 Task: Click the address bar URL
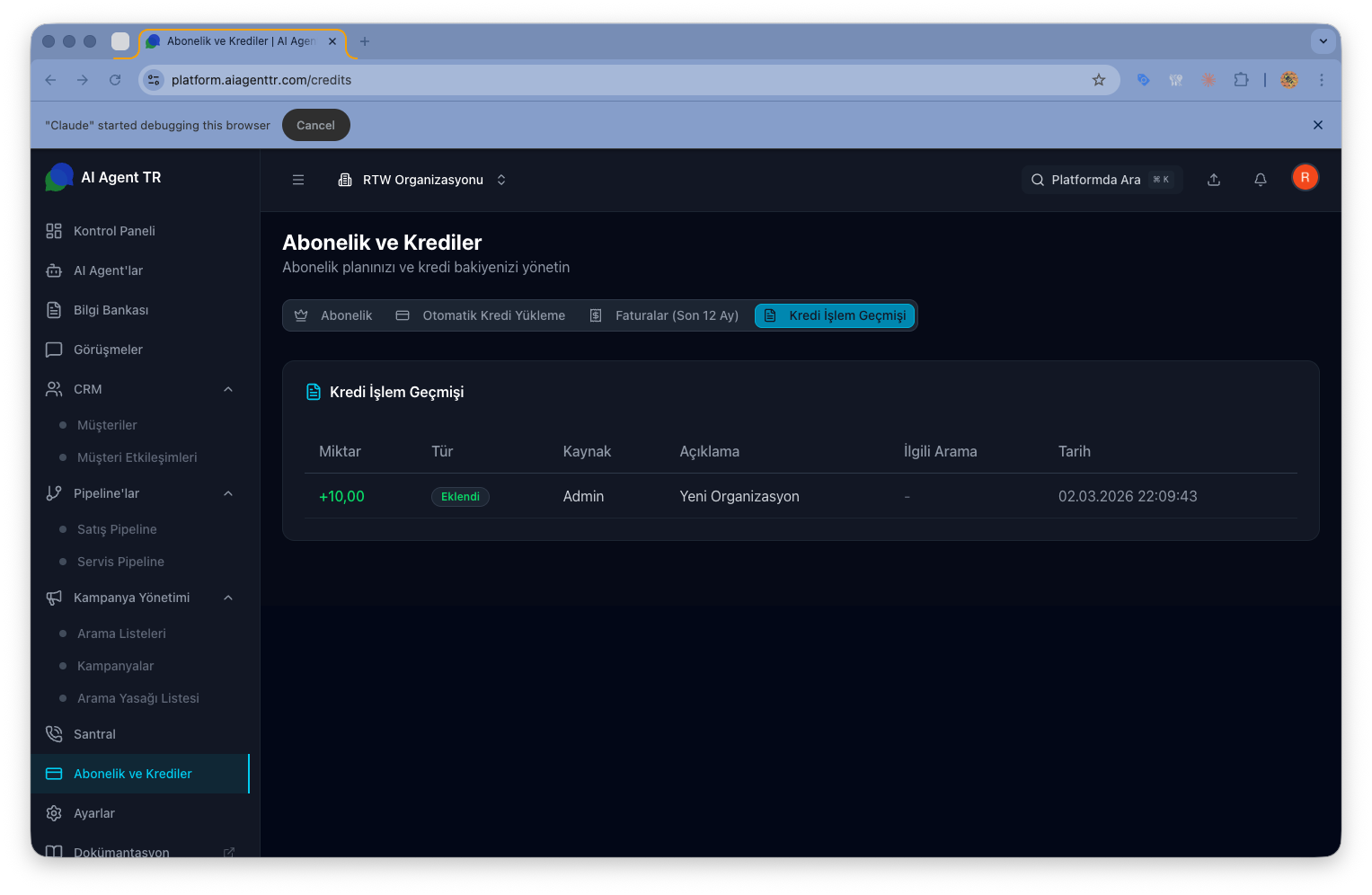pyautogui.click(x=261, y=80)
